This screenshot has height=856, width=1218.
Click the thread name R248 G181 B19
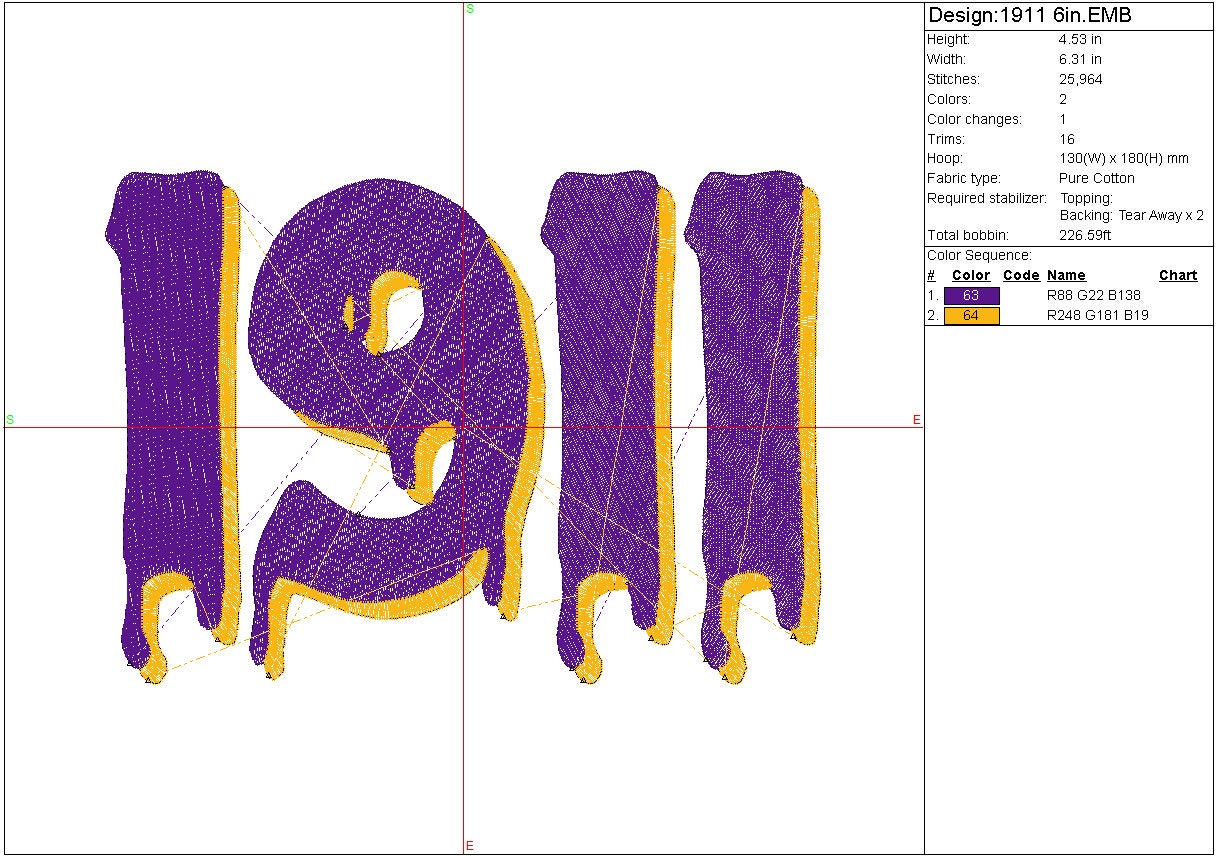tap(1097, 316)
